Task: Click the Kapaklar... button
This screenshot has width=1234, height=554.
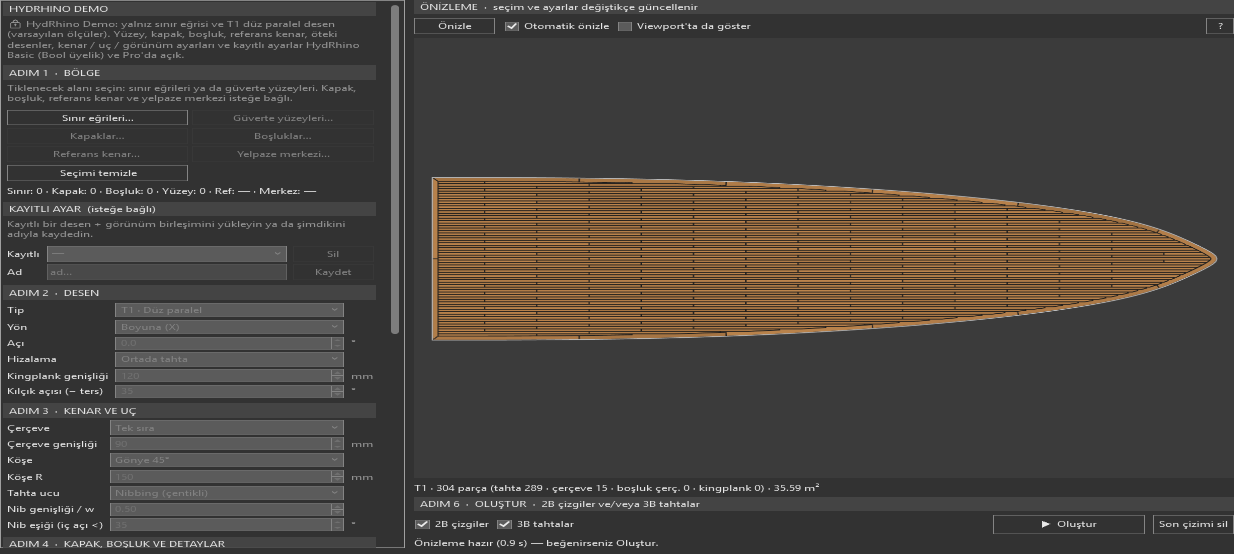Action: pos(97,136)
